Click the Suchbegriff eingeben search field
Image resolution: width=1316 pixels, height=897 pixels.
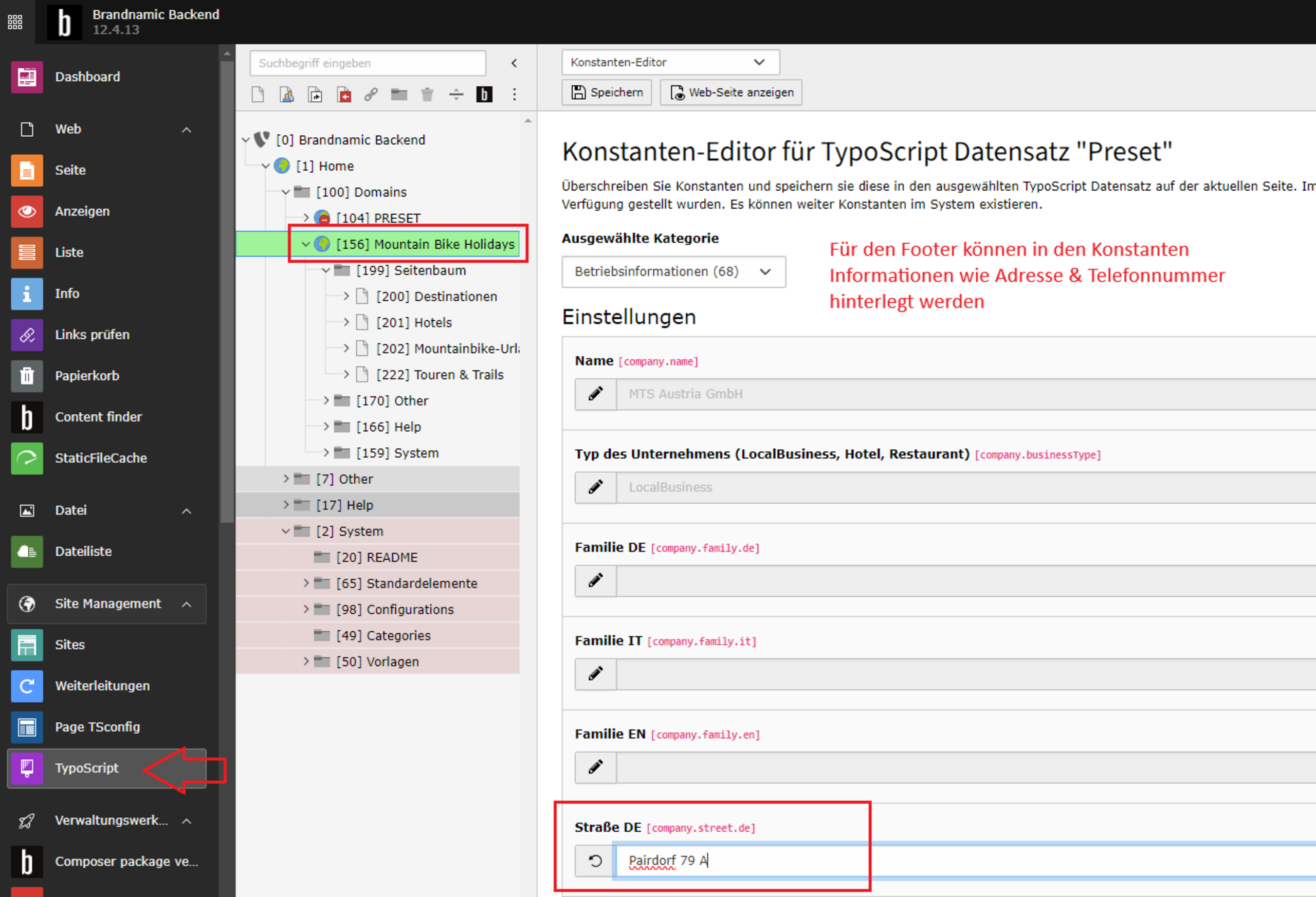coord(368,63)
